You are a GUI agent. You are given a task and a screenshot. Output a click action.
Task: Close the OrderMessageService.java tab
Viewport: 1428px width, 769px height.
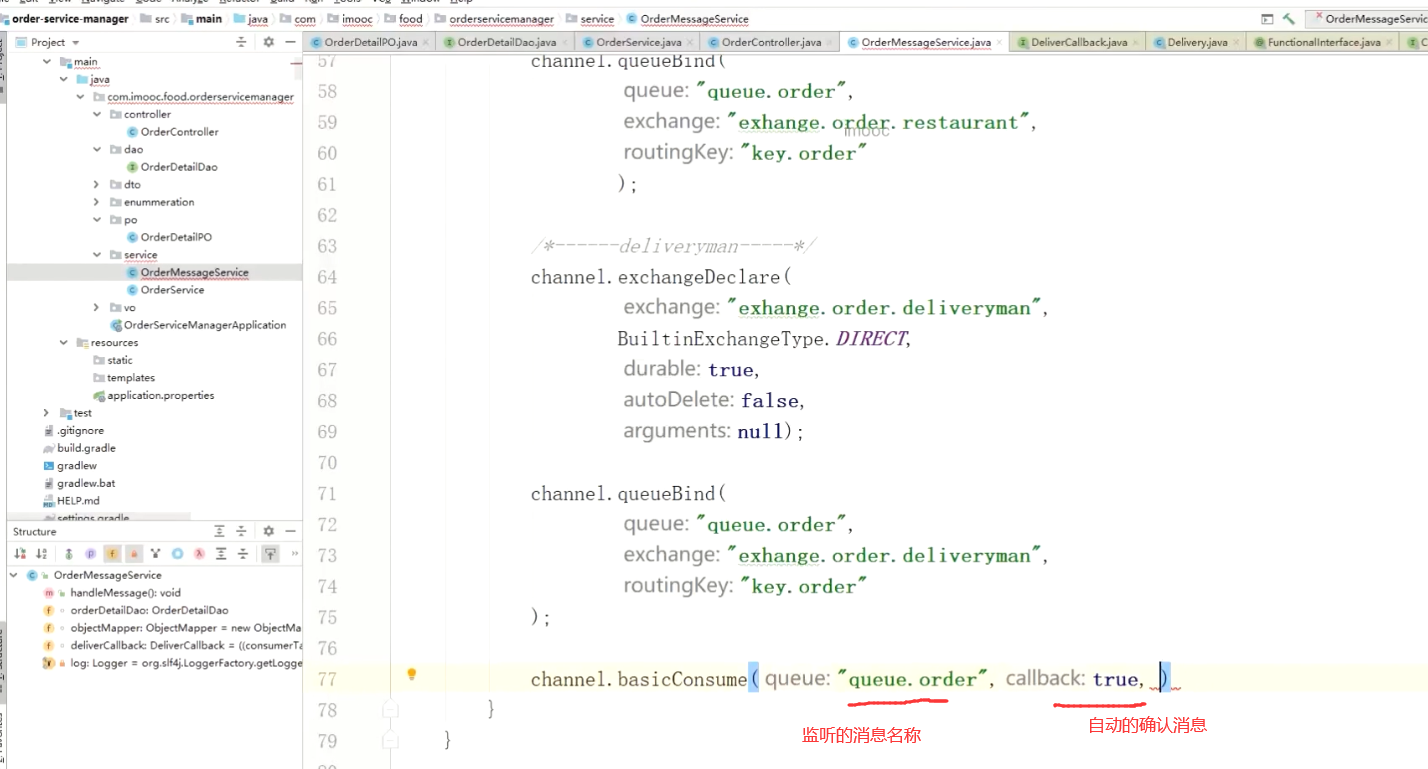pos(1000,42)
